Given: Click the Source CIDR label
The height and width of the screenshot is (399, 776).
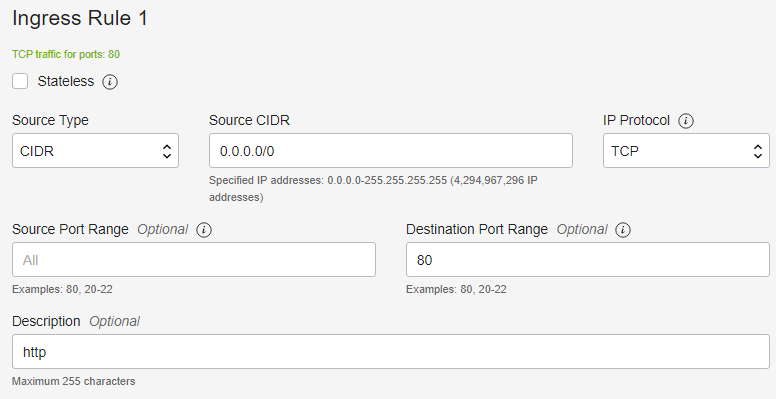Looking at the screenshot, I should tap(249, 120).
